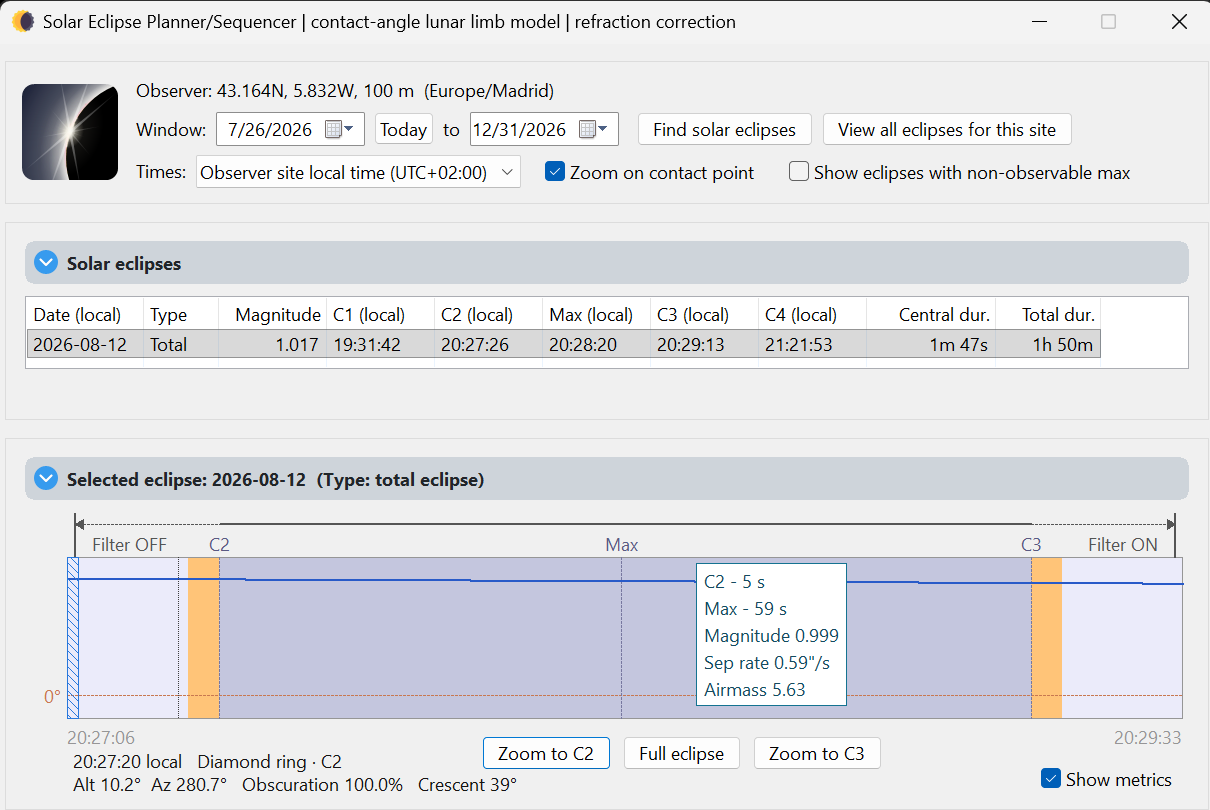Viewport: 1210px width, 810px height.
Task: Click the Max time 20:28:20 cell
Action: pyautogui.click(x=596, y=345)
